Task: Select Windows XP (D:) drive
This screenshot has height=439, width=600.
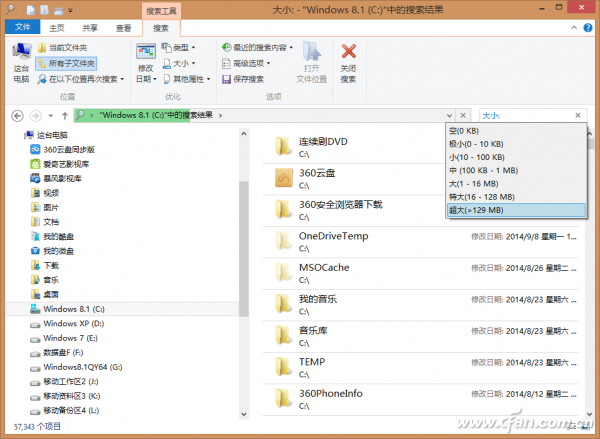Action: (67, 323)
